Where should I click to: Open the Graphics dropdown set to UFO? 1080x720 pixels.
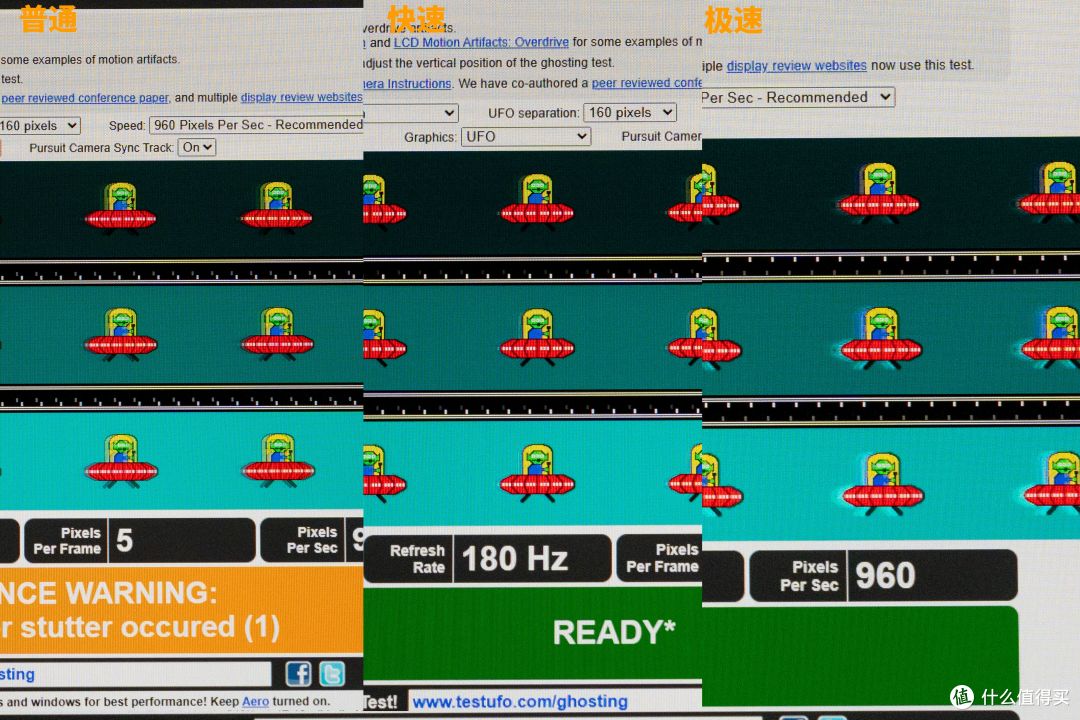pyautogui.click(x=526, y=136)
